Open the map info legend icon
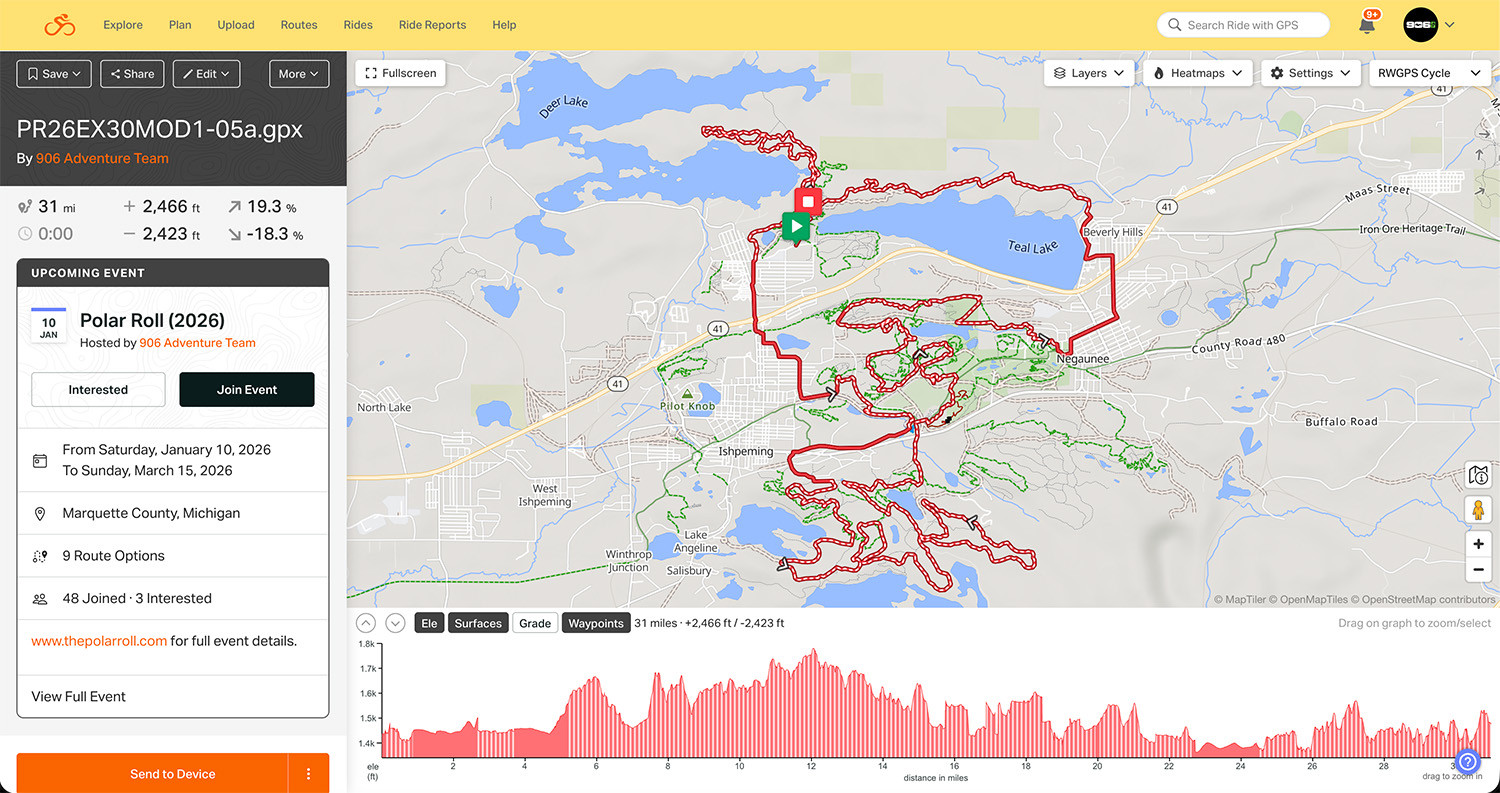Image resolution: width=1500 pixels, height=793 pixels. [1478, 476]
